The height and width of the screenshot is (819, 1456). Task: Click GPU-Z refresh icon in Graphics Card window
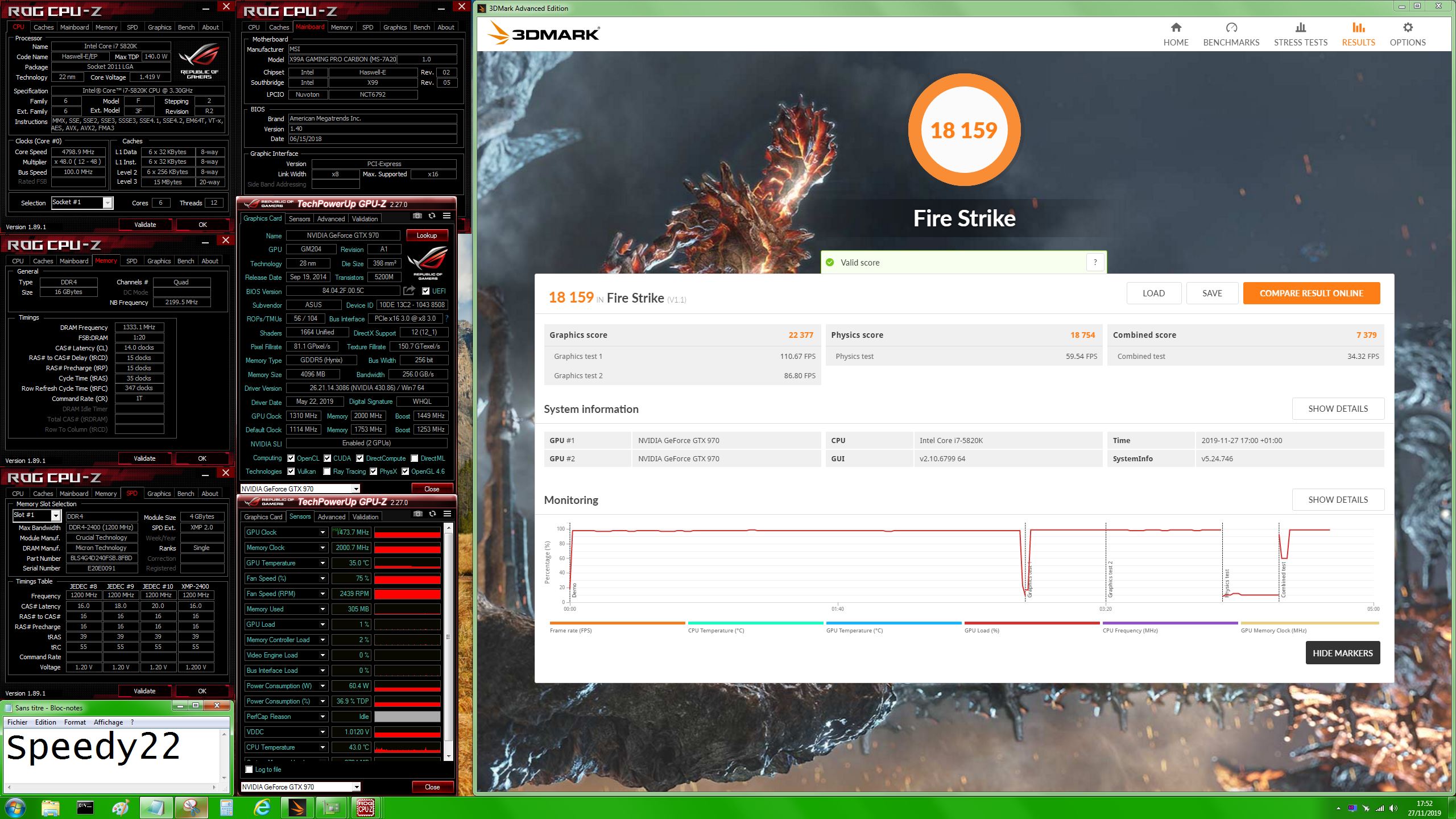pyautogui.click(x=432, y=216)
